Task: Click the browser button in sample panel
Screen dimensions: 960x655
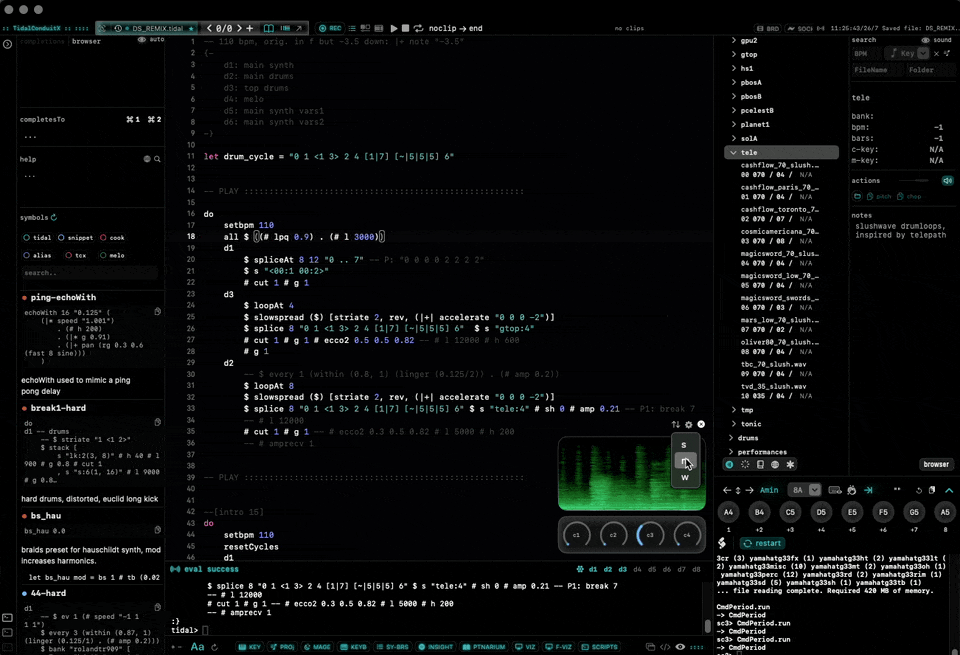Action: pos(936,464)
